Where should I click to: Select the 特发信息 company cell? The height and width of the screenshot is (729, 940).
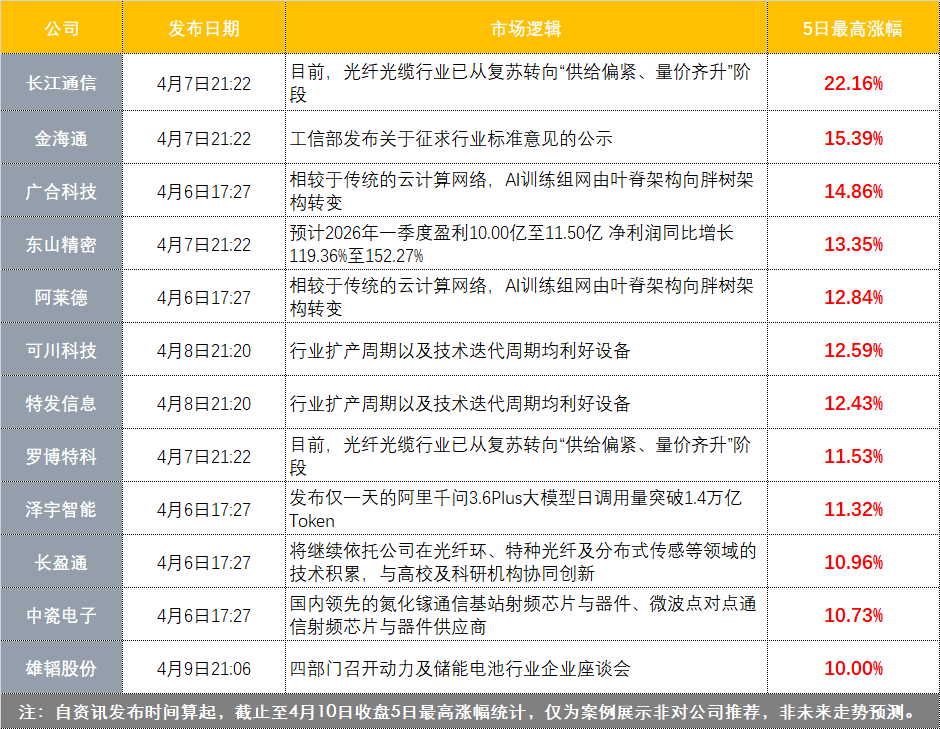[x=61, y=403]
